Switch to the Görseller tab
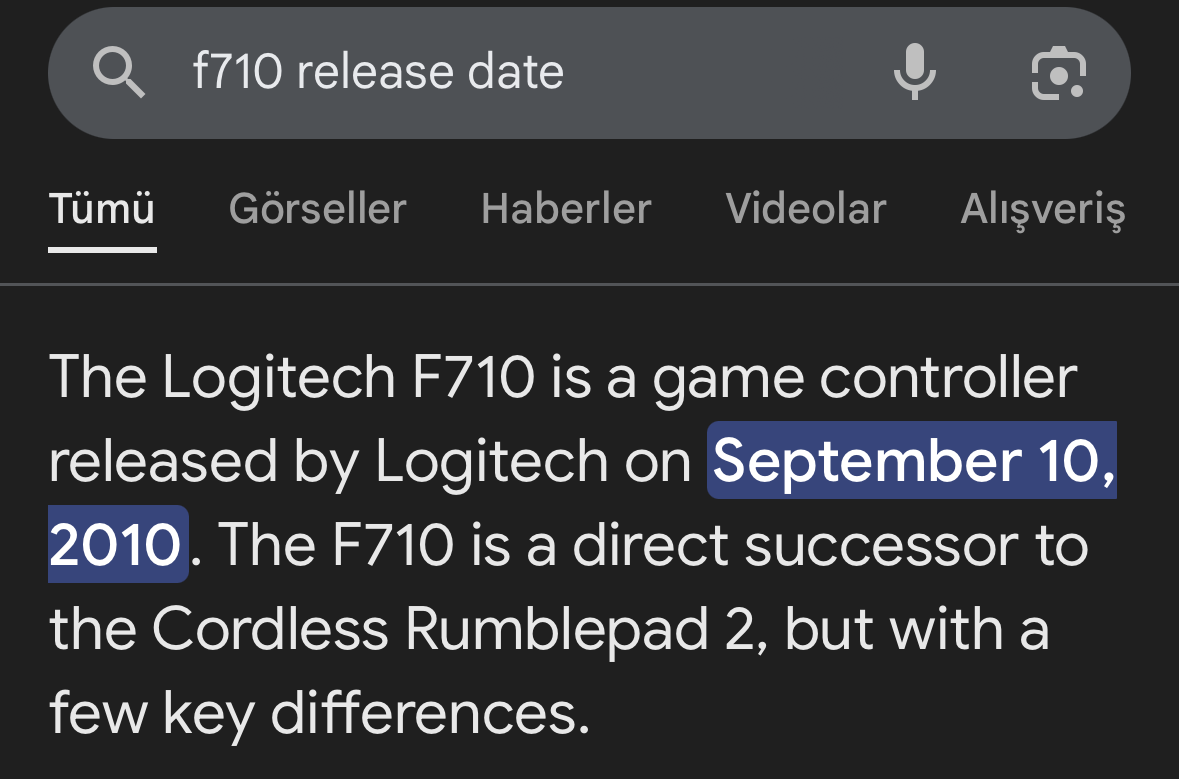 click(317, 209)
